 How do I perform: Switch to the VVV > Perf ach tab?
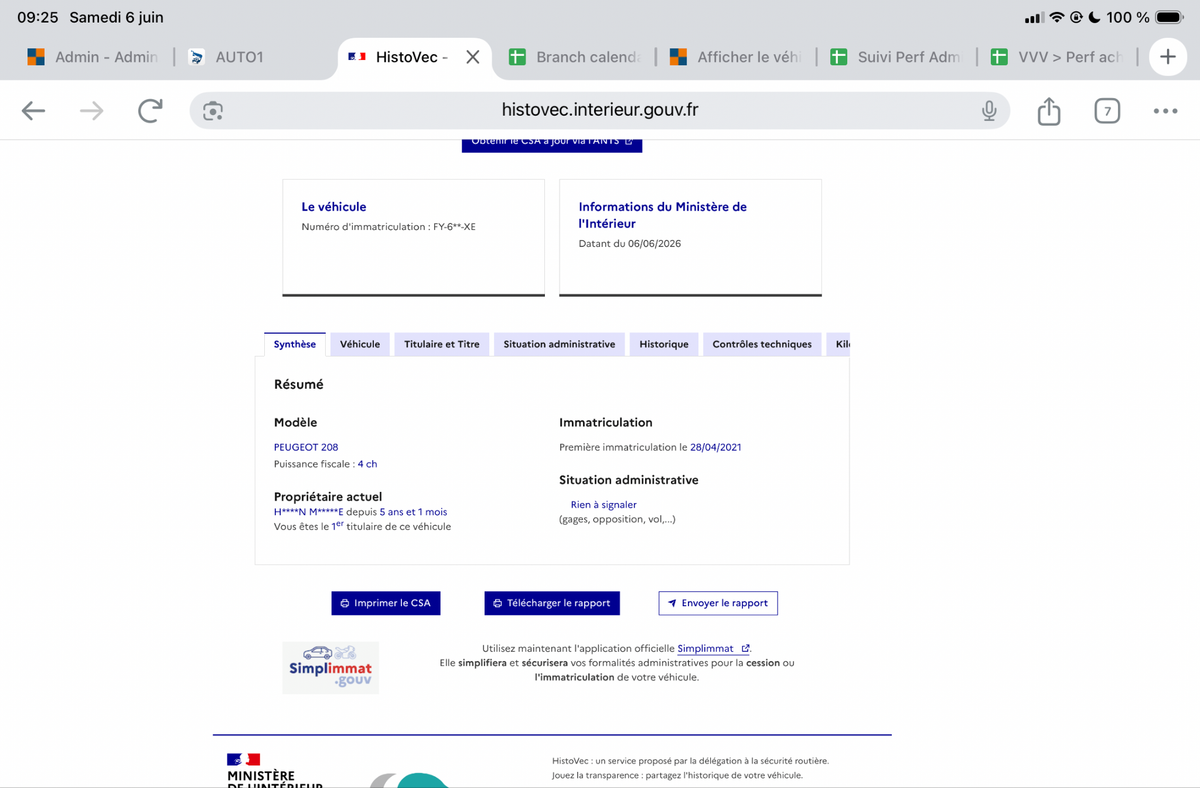click(1056, 57)
